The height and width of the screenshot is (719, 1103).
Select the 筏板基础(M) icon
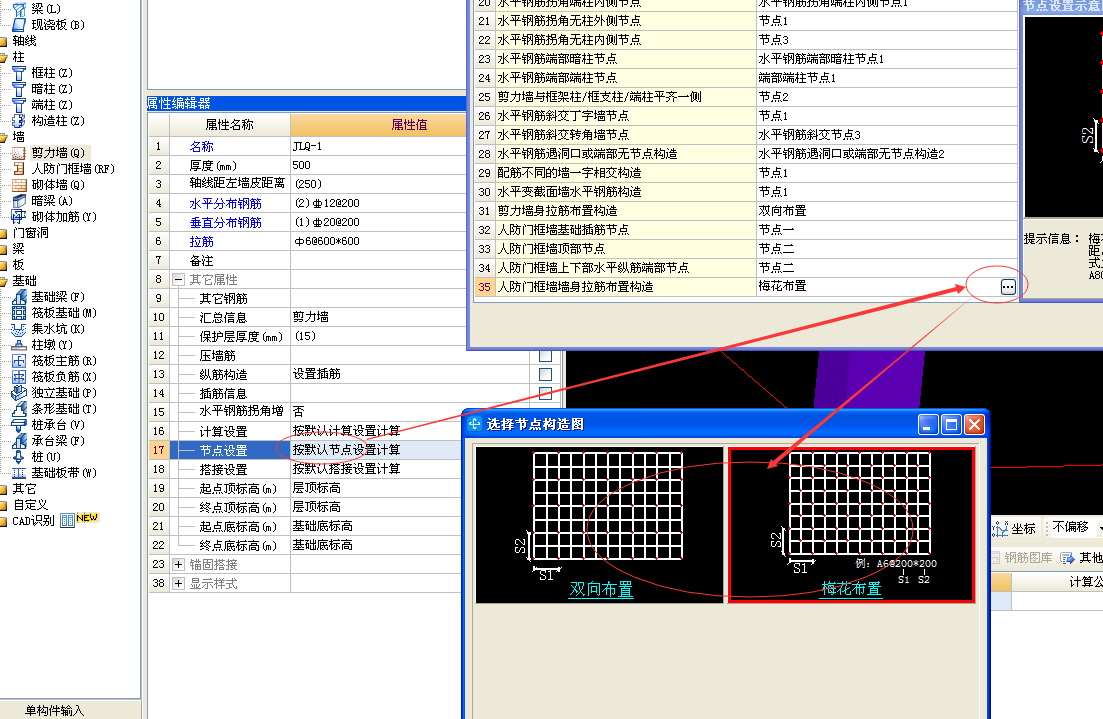pyautogui.click(x=19, y=313)
